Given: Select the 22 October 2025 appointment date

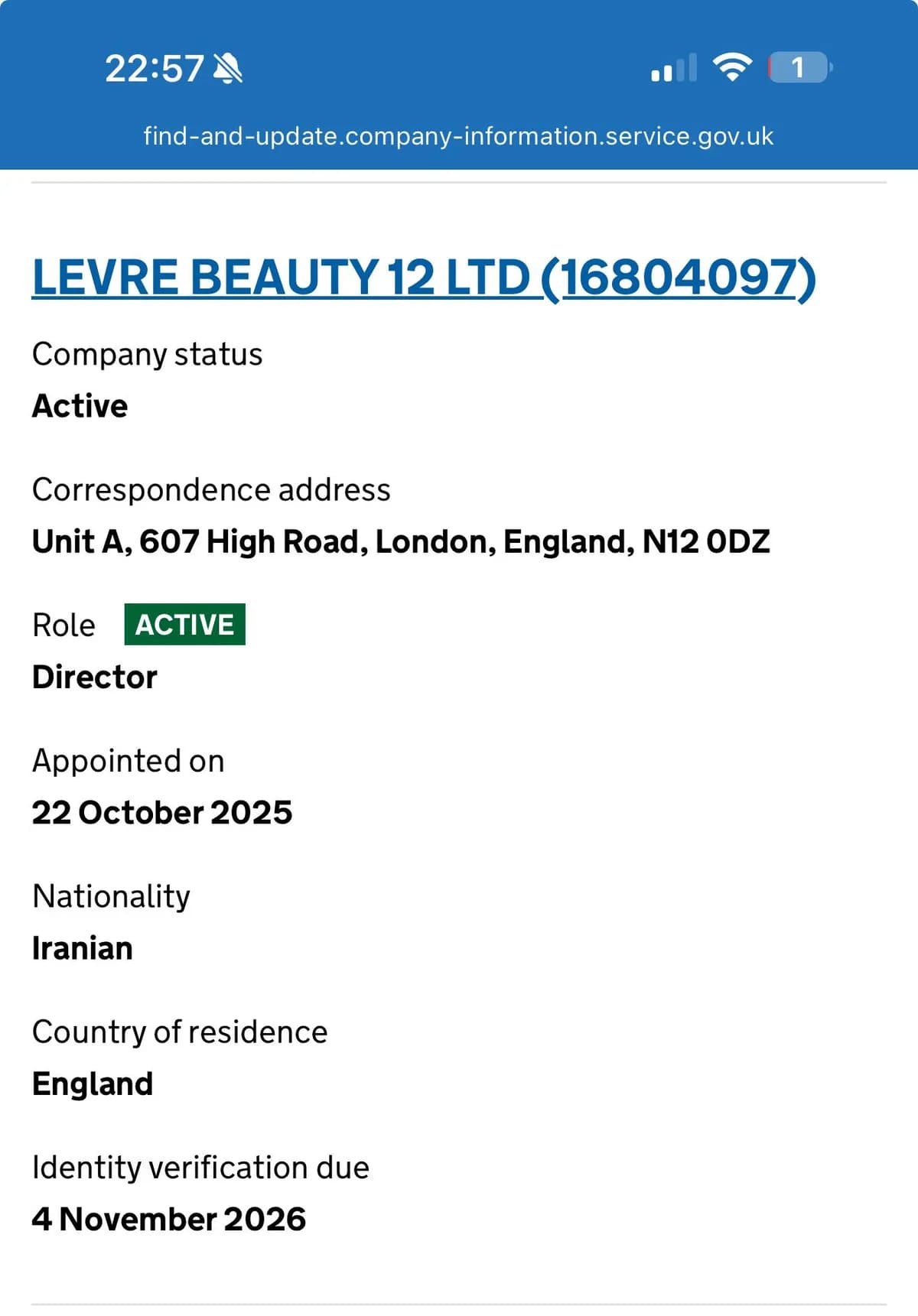Looking at the screenshot, I should pyautogui.click(x=162, y=812).
